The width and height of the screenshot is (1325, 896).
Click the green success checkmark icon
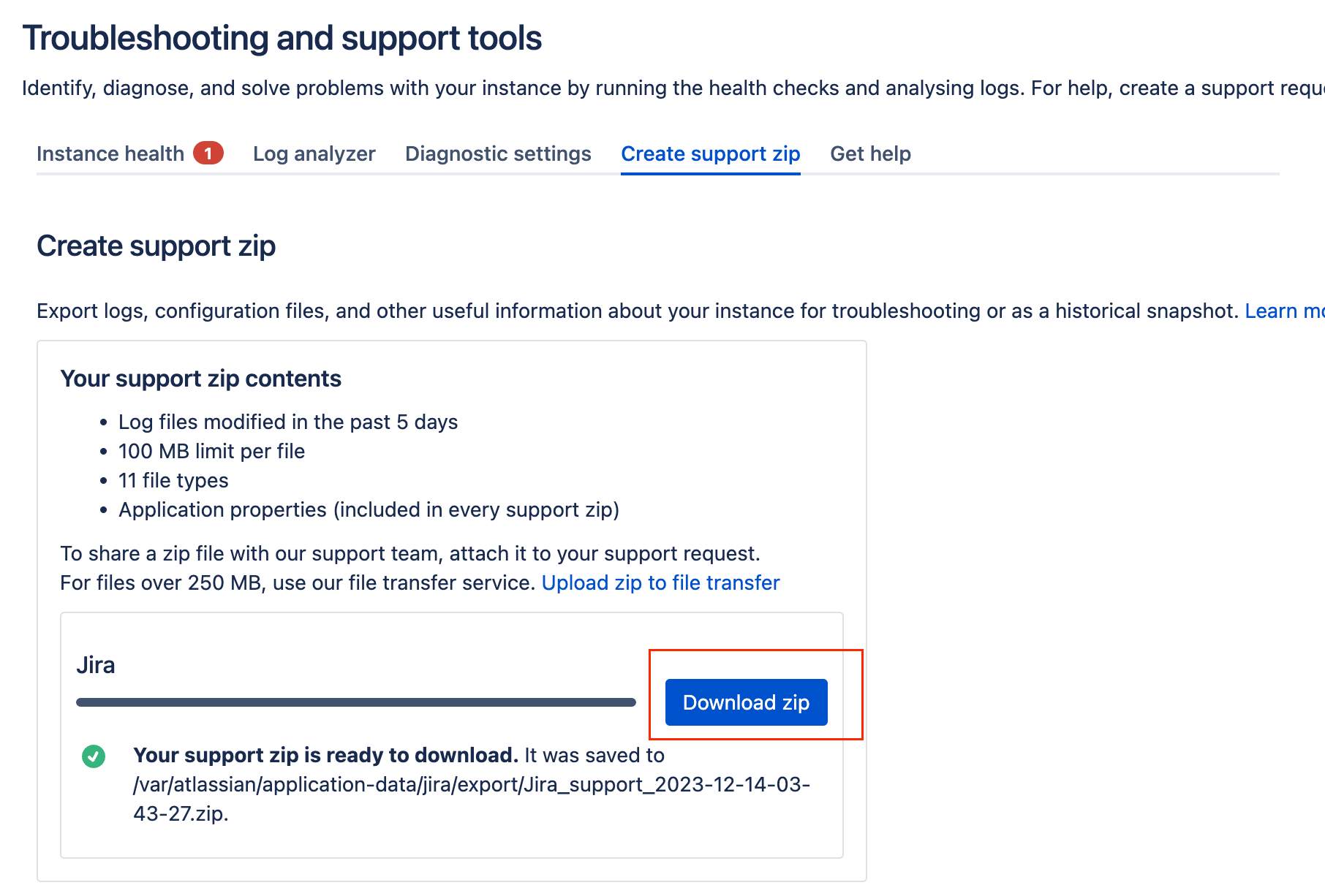pos(94,756)
